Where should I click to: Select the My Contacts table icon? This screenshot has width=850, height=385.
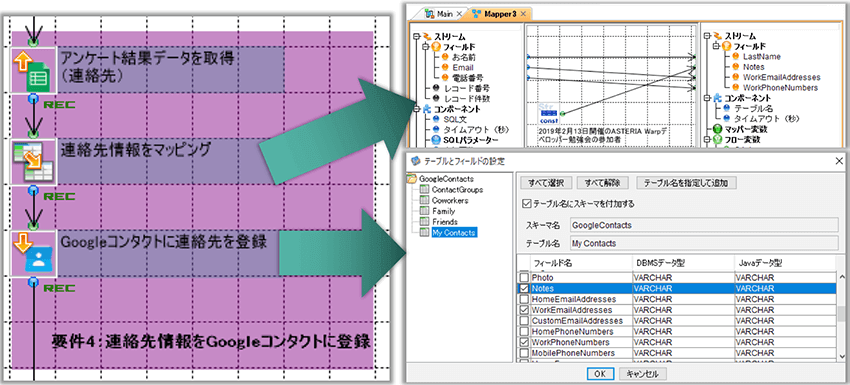tap(425, 233)
